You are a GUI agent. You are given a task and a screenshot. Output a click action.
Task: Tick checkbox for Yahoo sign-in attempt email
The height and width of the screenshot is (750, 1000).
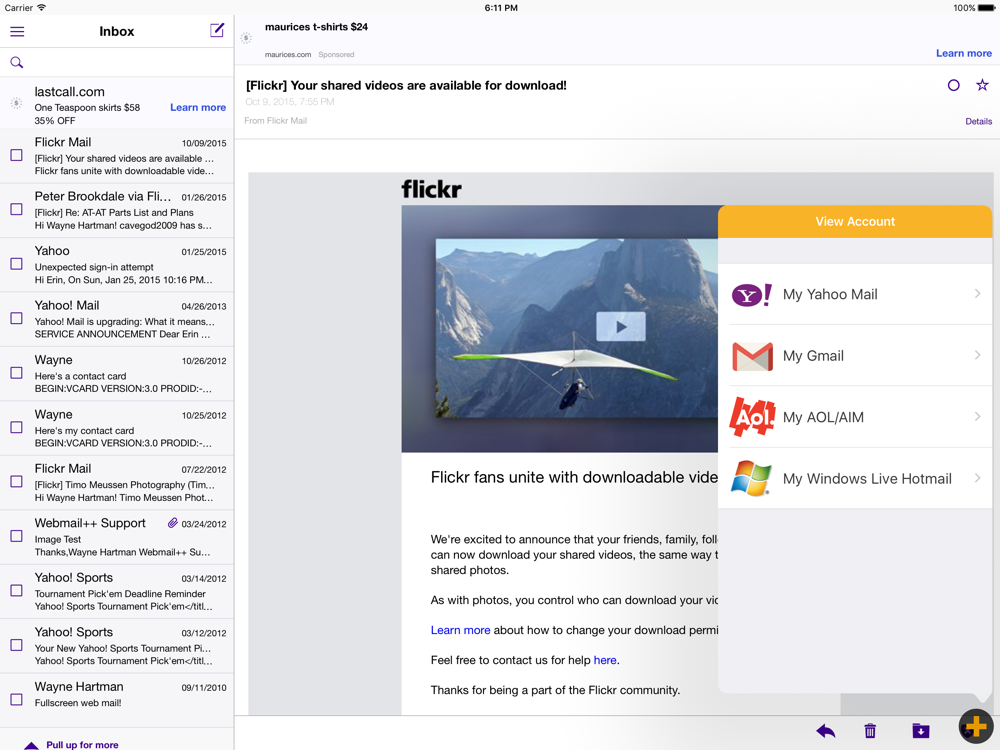coord(17,263)
